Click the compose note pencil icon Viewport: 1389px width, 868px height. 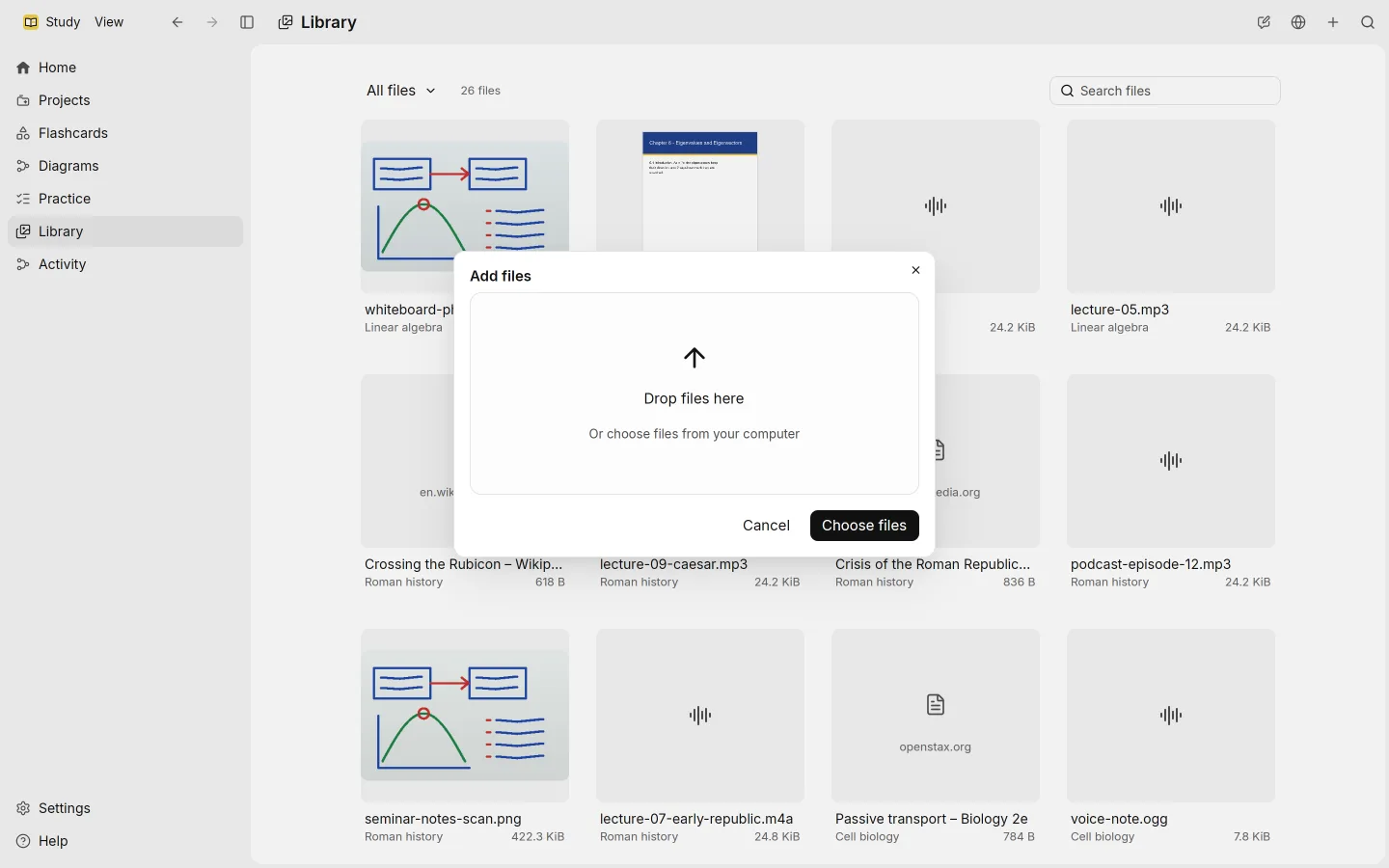[x=1264, y=22]
